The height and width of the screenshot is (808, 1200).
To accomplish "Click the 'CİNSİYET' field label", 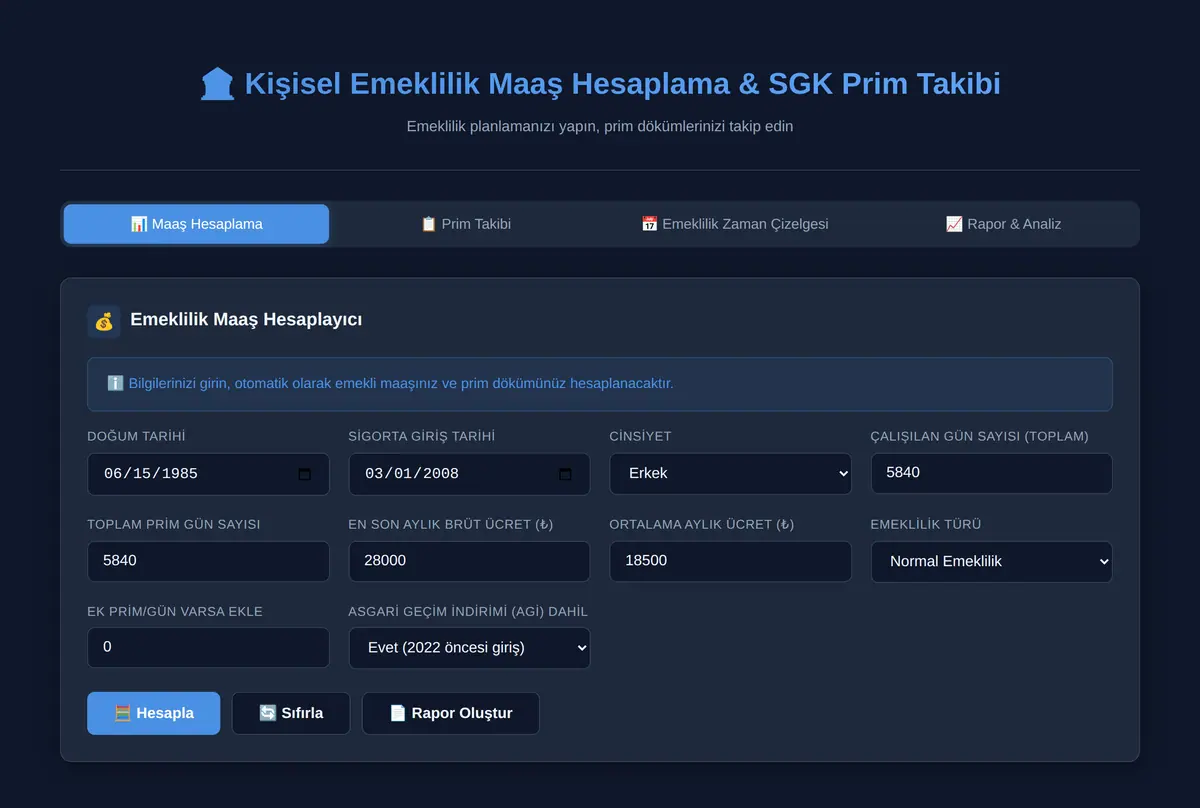I will pyautogui.click(x=641, y=437).
